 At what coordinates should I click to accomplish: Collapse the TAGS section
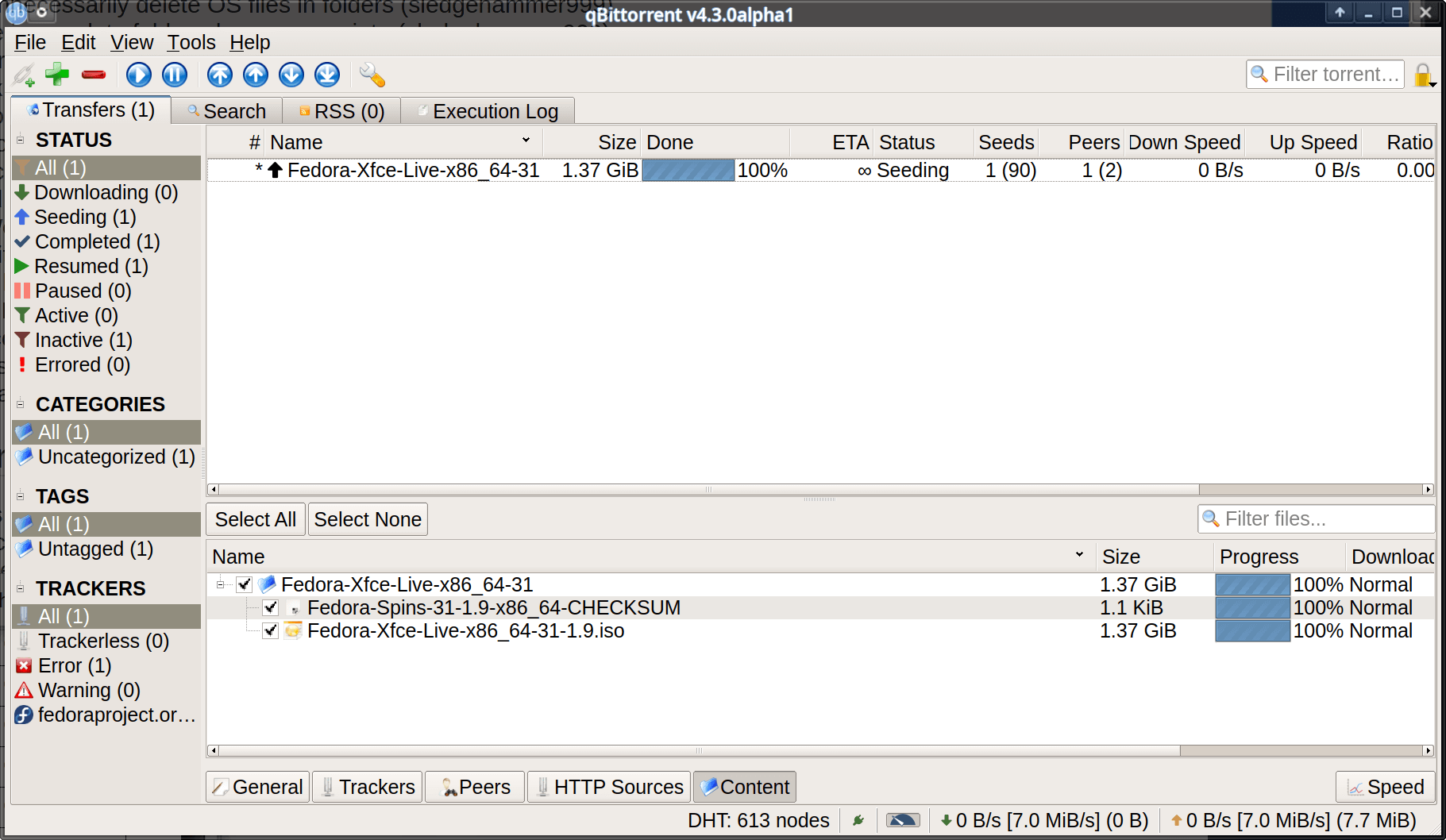(x=21, y=496)
